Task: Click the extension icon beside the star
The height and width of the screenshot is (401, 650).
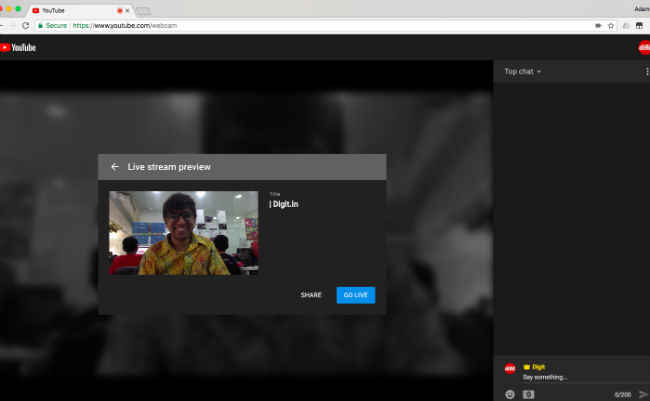Action: pos(626,26)
